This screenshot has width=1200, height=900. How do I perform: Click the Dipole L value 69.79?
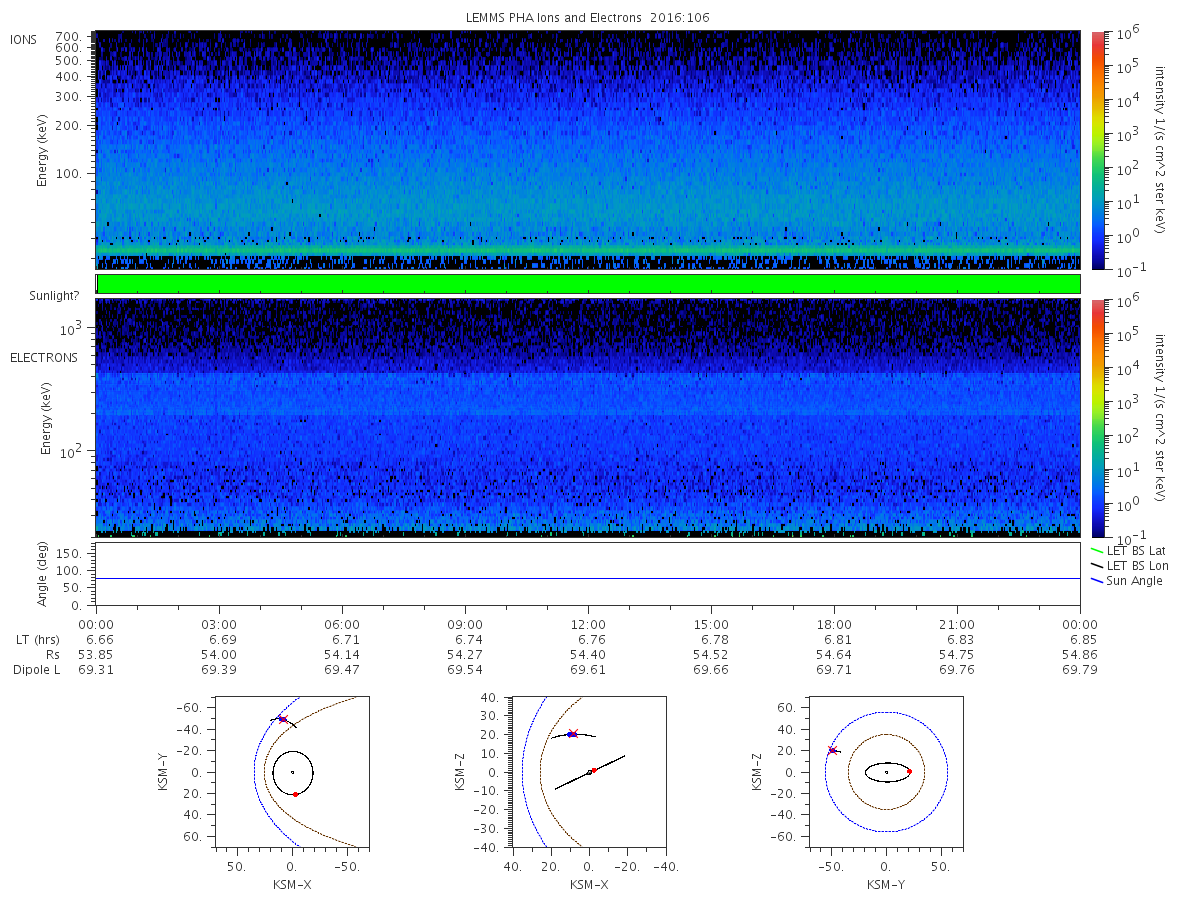[1080, 669]
